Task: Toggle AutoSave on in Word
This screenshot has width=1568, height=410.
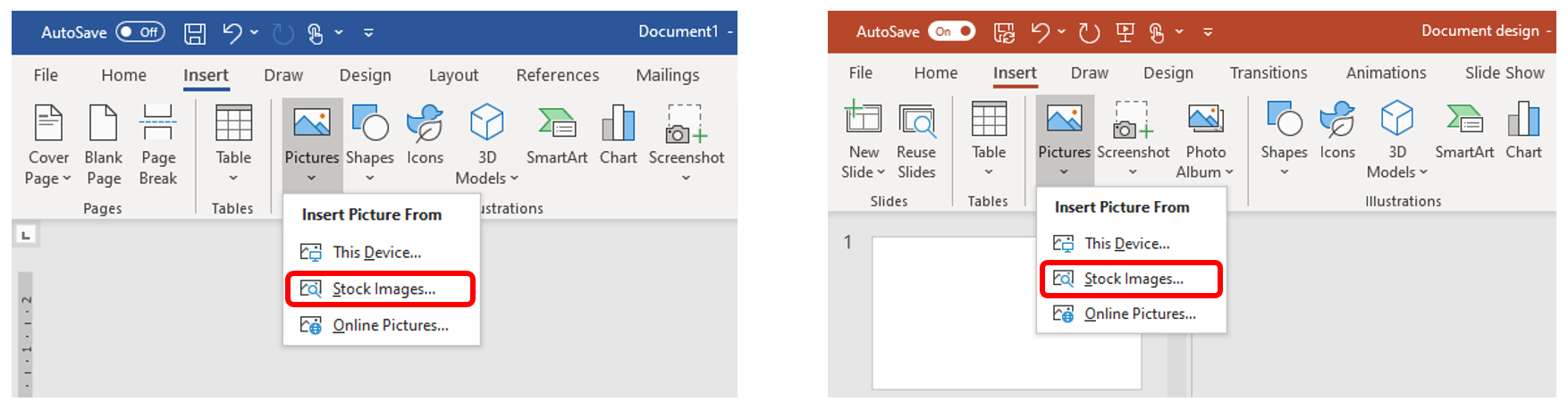Action: pyautogui.click(x=140, y=32)
